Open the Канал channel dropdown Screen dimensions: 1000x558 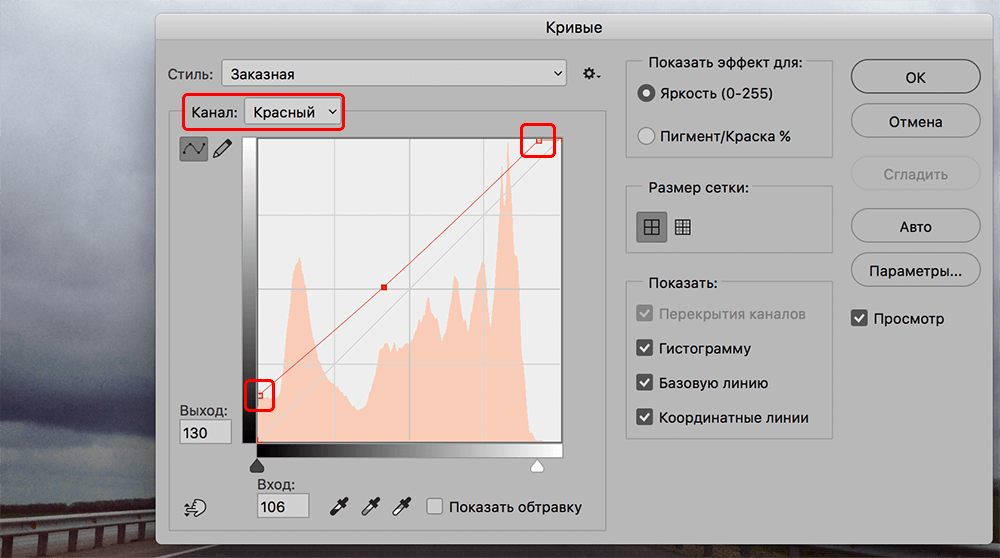coord(296,112)
